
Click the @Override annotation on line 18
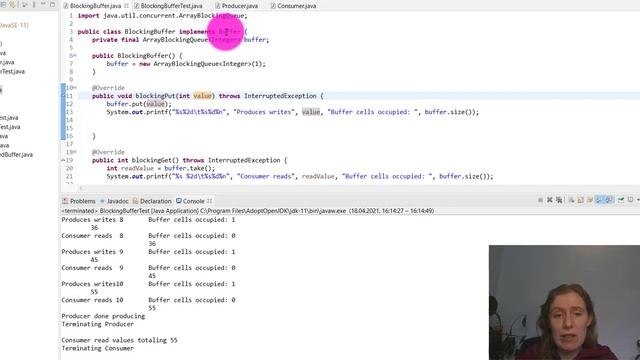(108, 152)
